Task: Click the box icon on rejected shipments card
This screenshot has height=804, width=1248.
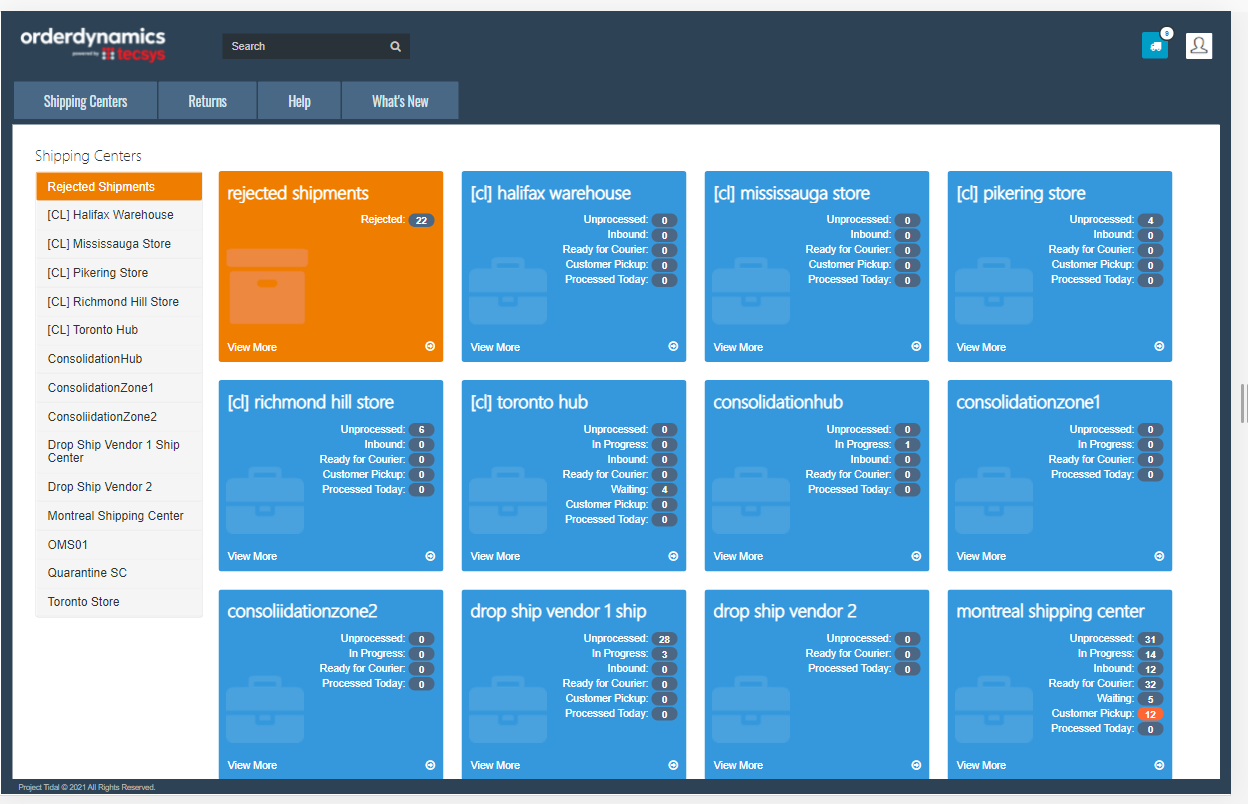Action: click(266, 286)
